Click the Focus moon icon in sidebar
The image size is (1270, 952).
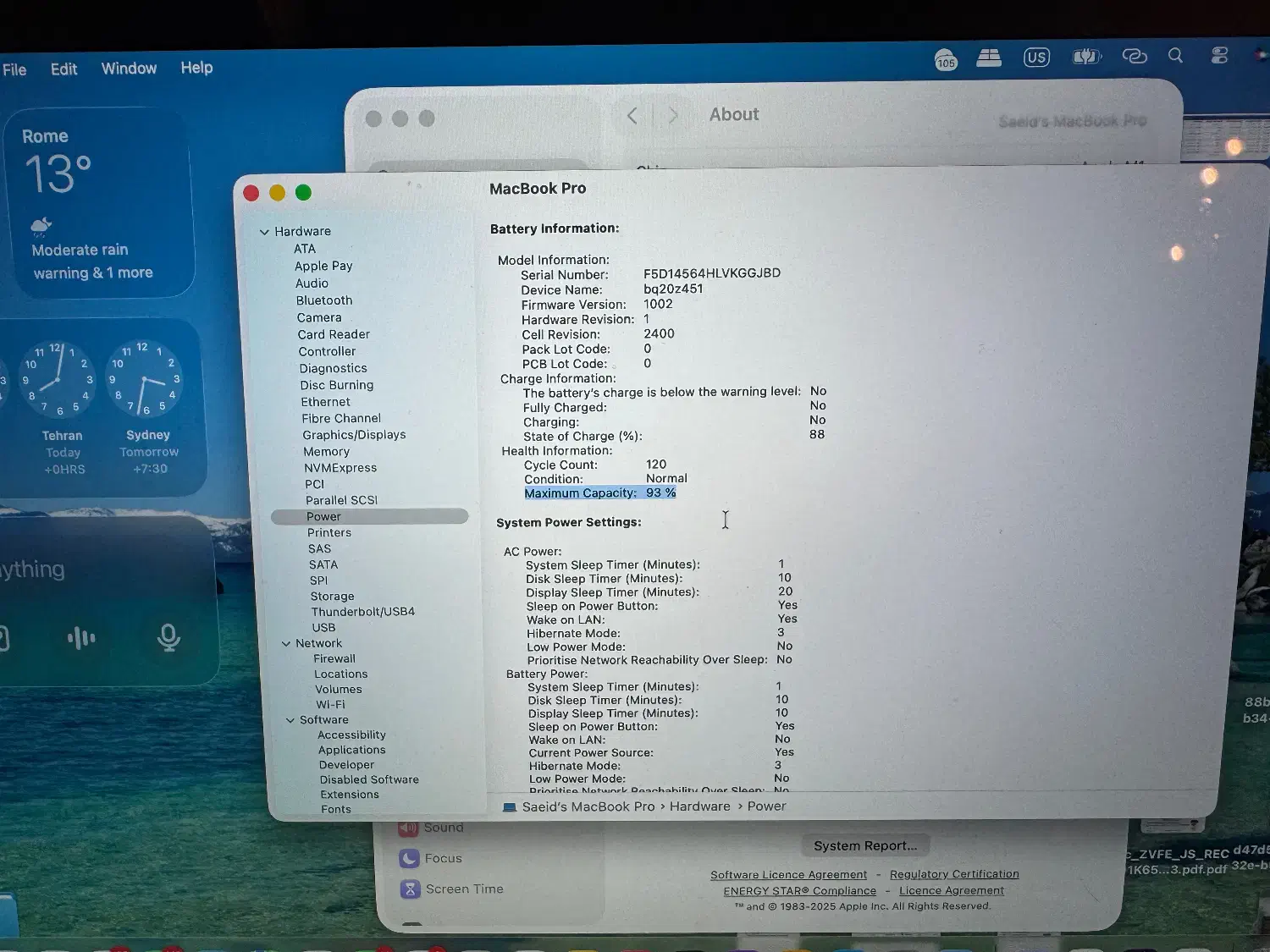(410, 858)
